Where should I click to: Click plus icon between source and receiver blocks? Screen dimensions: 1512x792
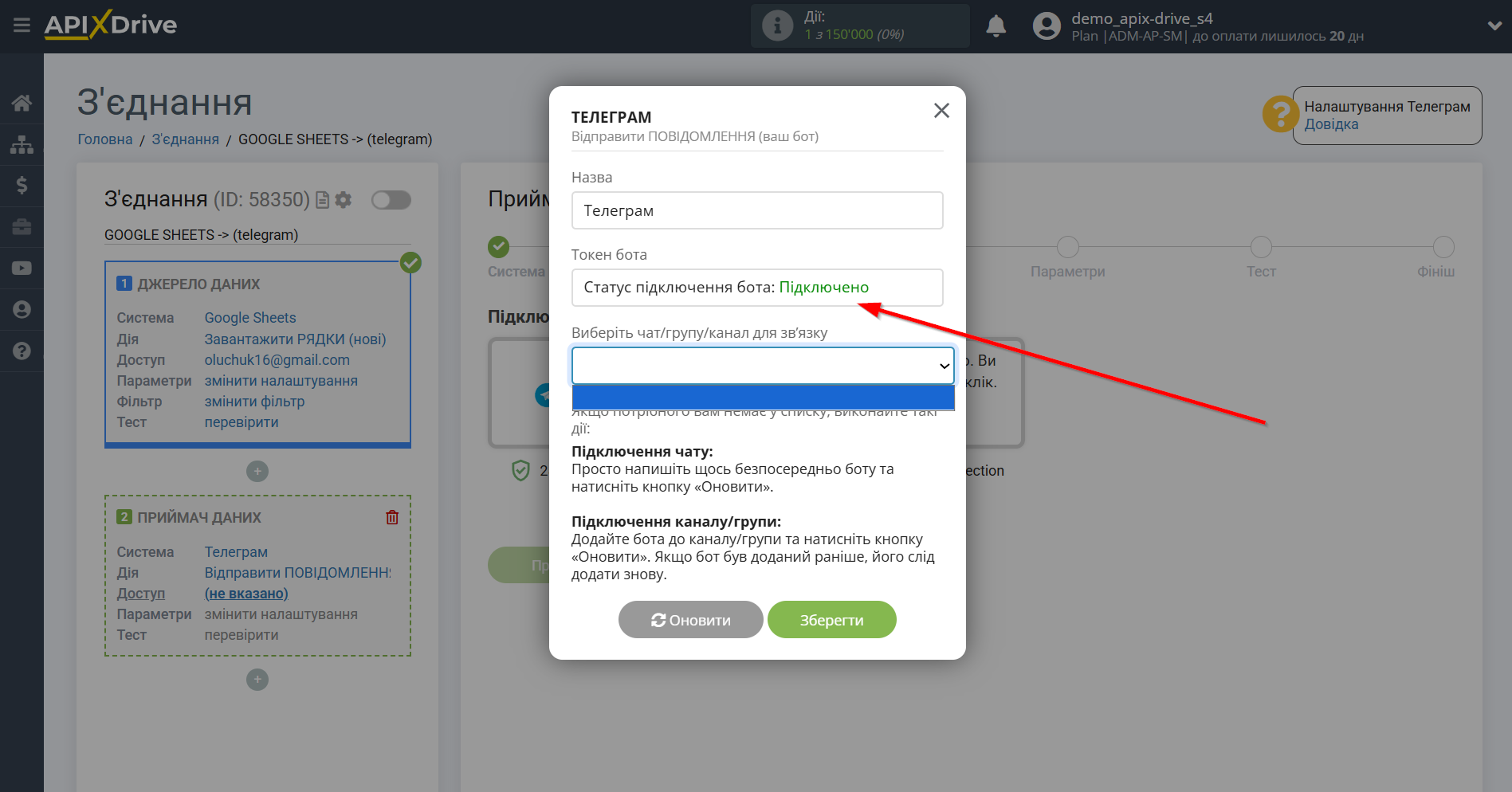tap(257, 472)
